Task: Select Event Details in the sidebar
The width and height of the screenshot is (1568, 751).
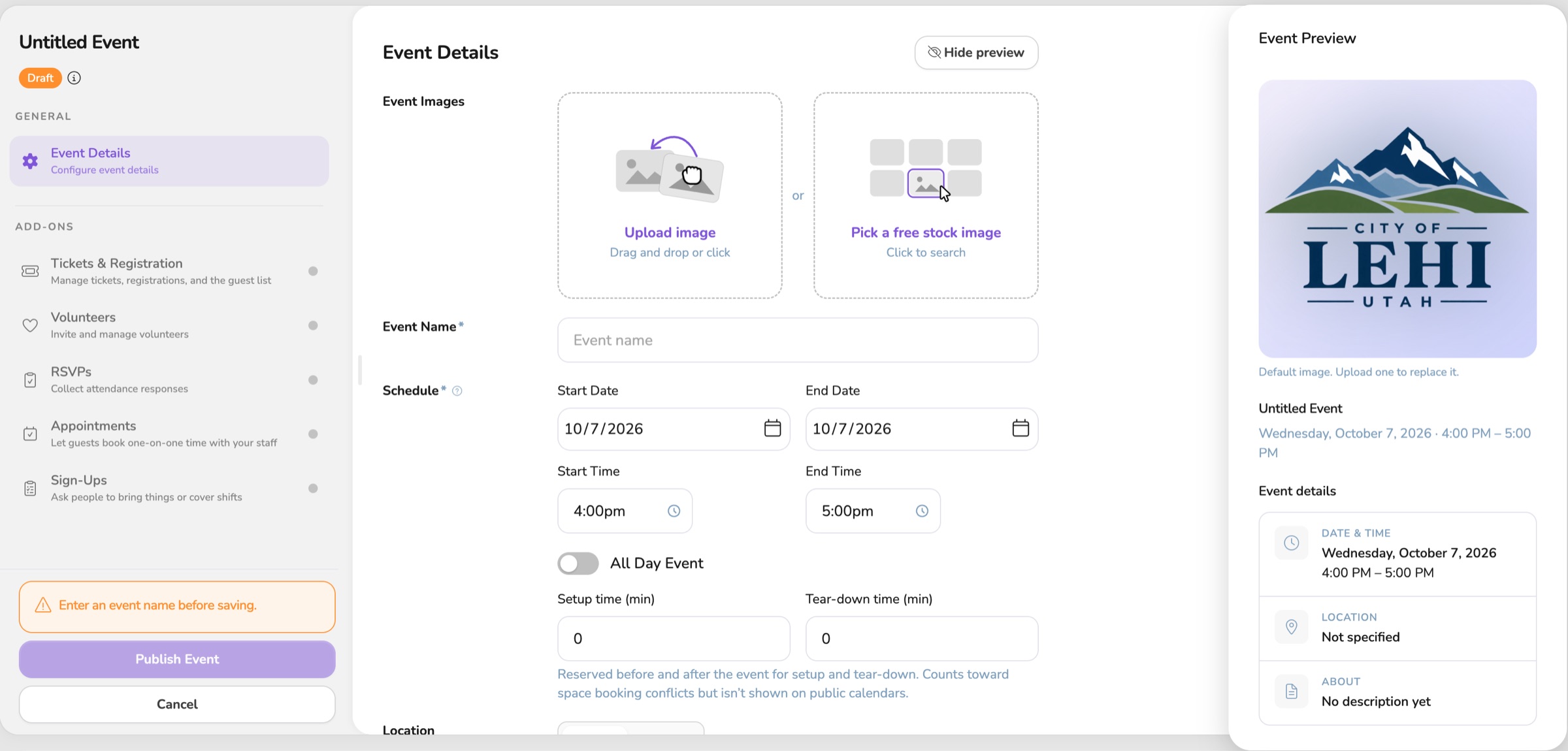Action: (169, 161)
